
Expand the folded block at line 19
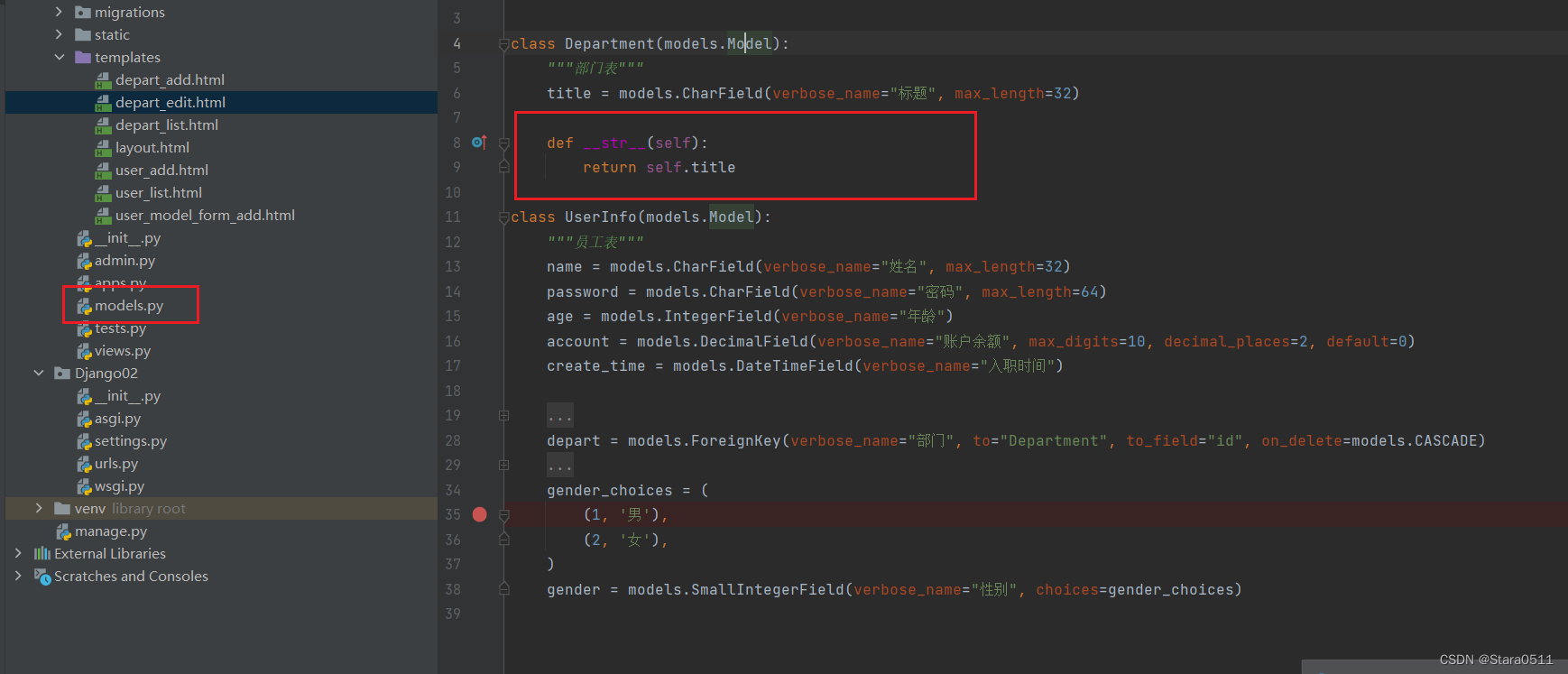(503, 415)
